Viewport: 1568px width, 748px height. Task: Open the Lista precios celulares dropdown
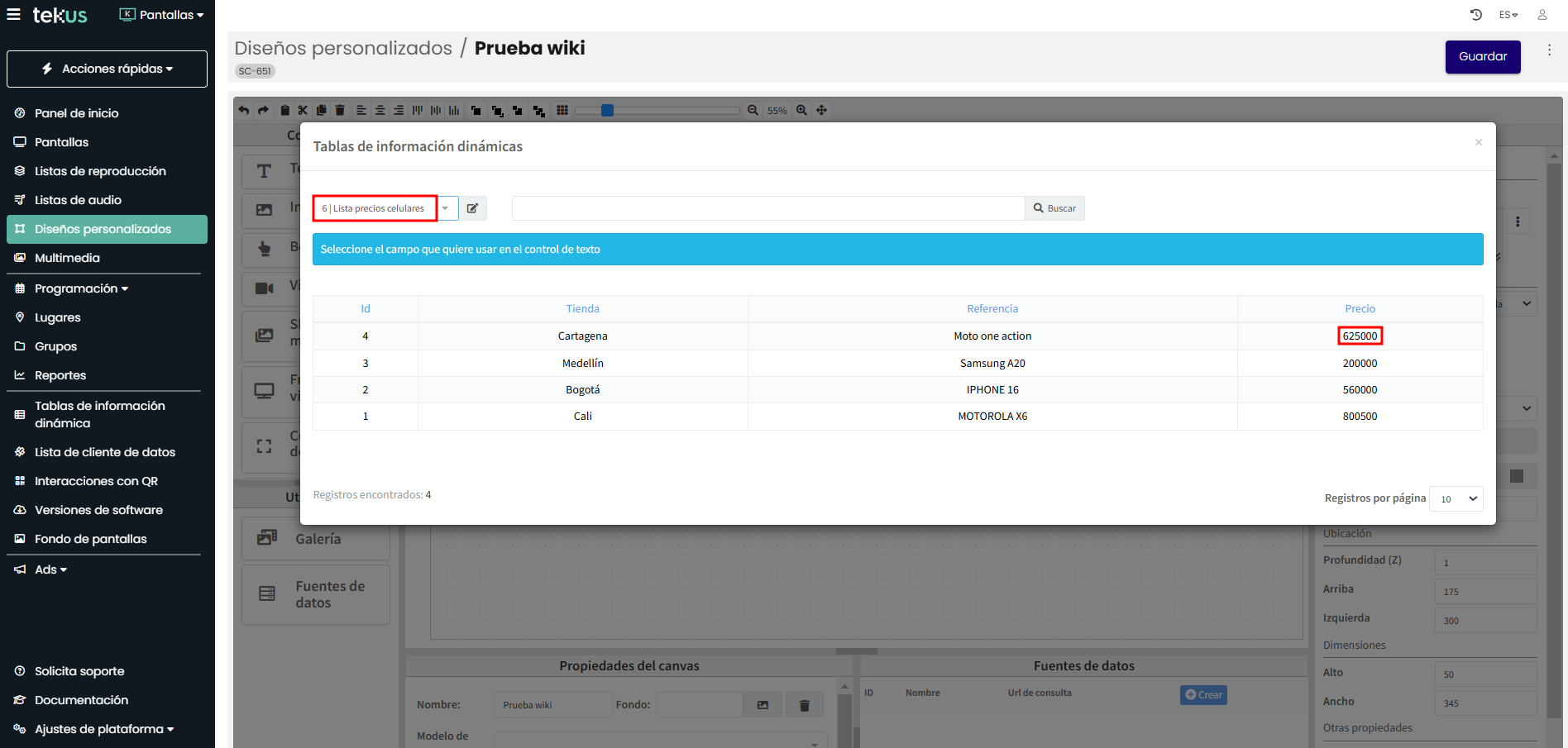pos(445,208)
